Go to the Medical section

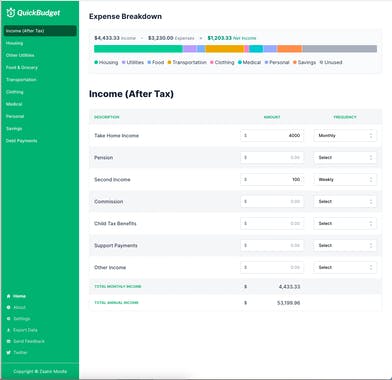point(14,104)
